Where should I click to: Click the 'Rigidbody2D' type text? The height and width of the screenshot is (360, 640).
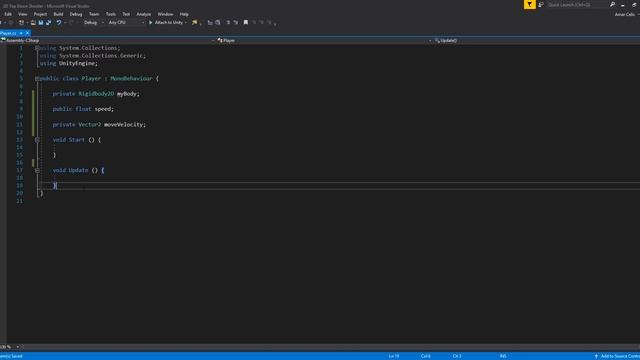tap(96, 94)
